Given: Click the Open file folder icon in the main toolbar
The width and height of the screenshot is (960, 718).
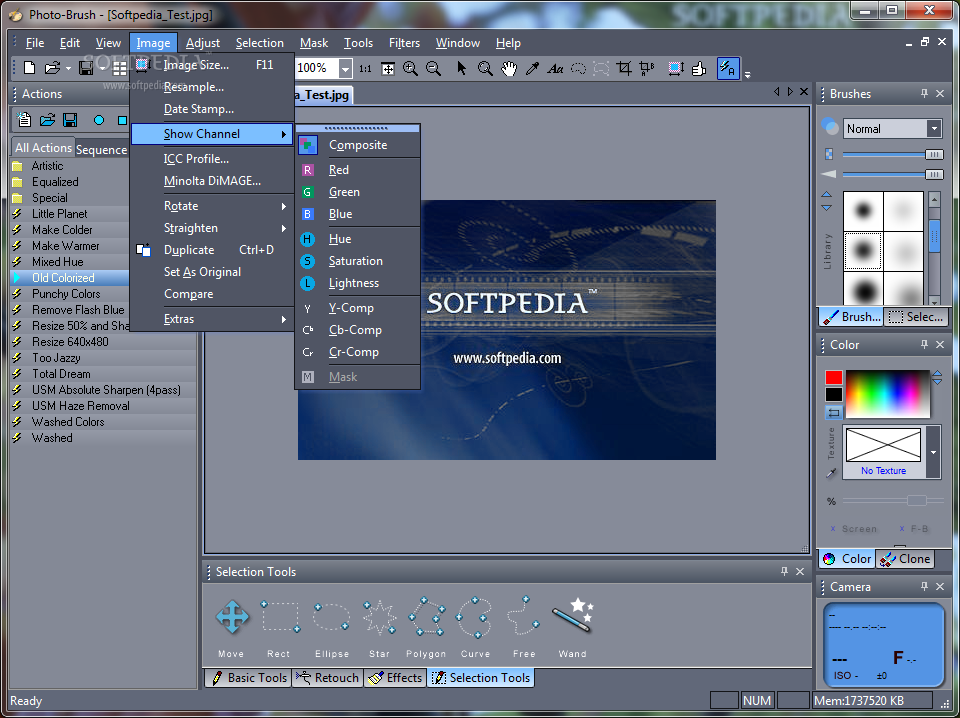Looking at the screenshot, I should click(52, 68).
